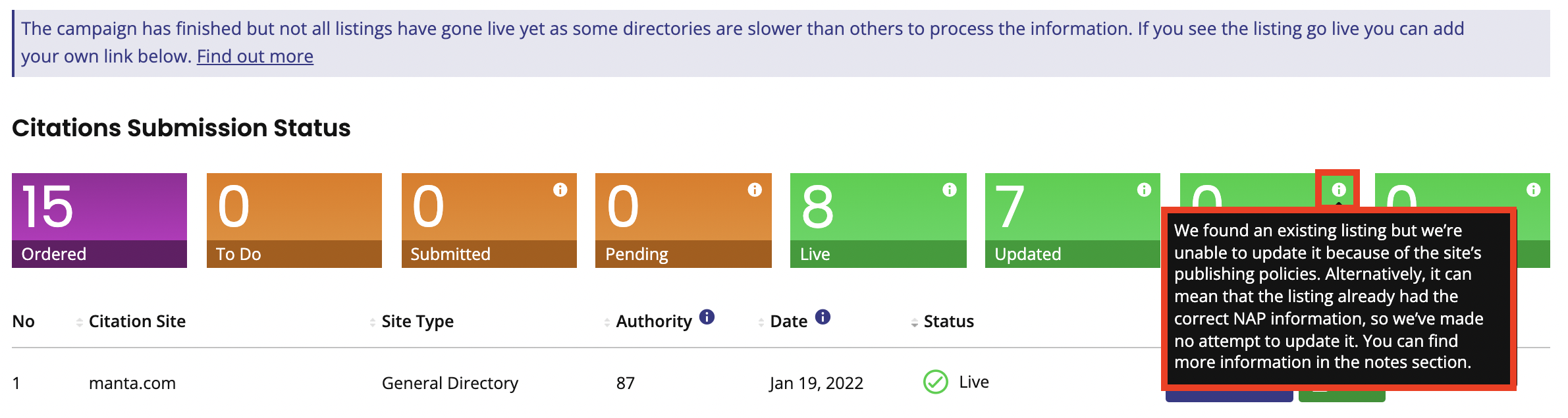Click the red-highlighted info icon above the tooltip
1568x418 pixels.
tap(1338, 190)
